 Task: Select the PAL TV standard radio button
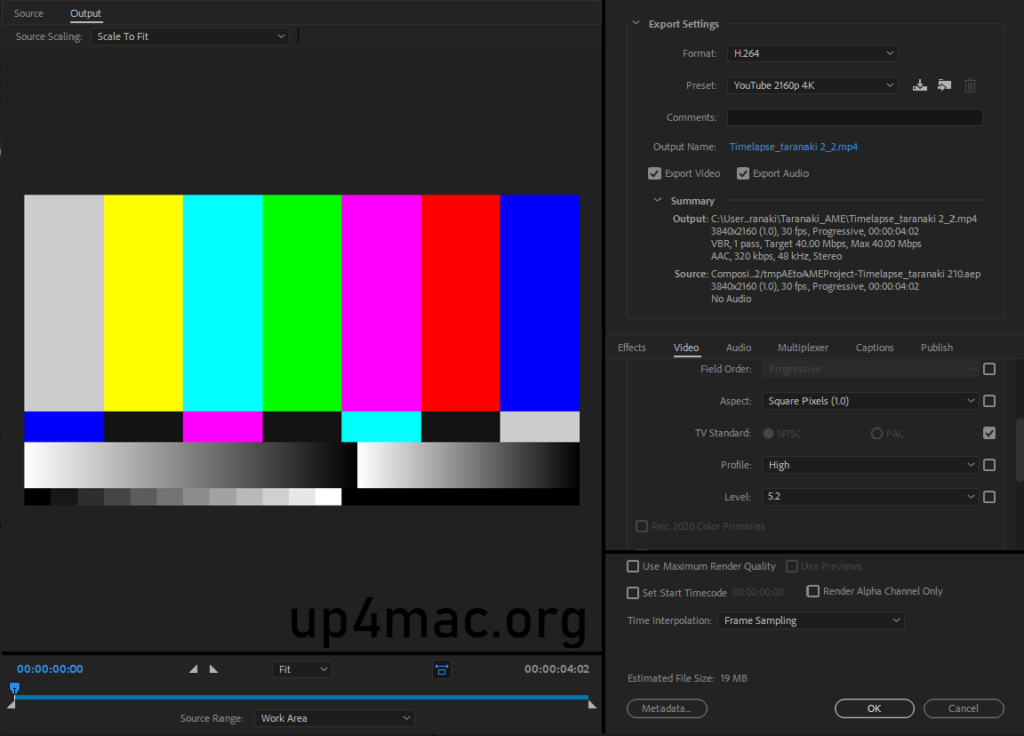pyautogui.click(x=875, y=433)
